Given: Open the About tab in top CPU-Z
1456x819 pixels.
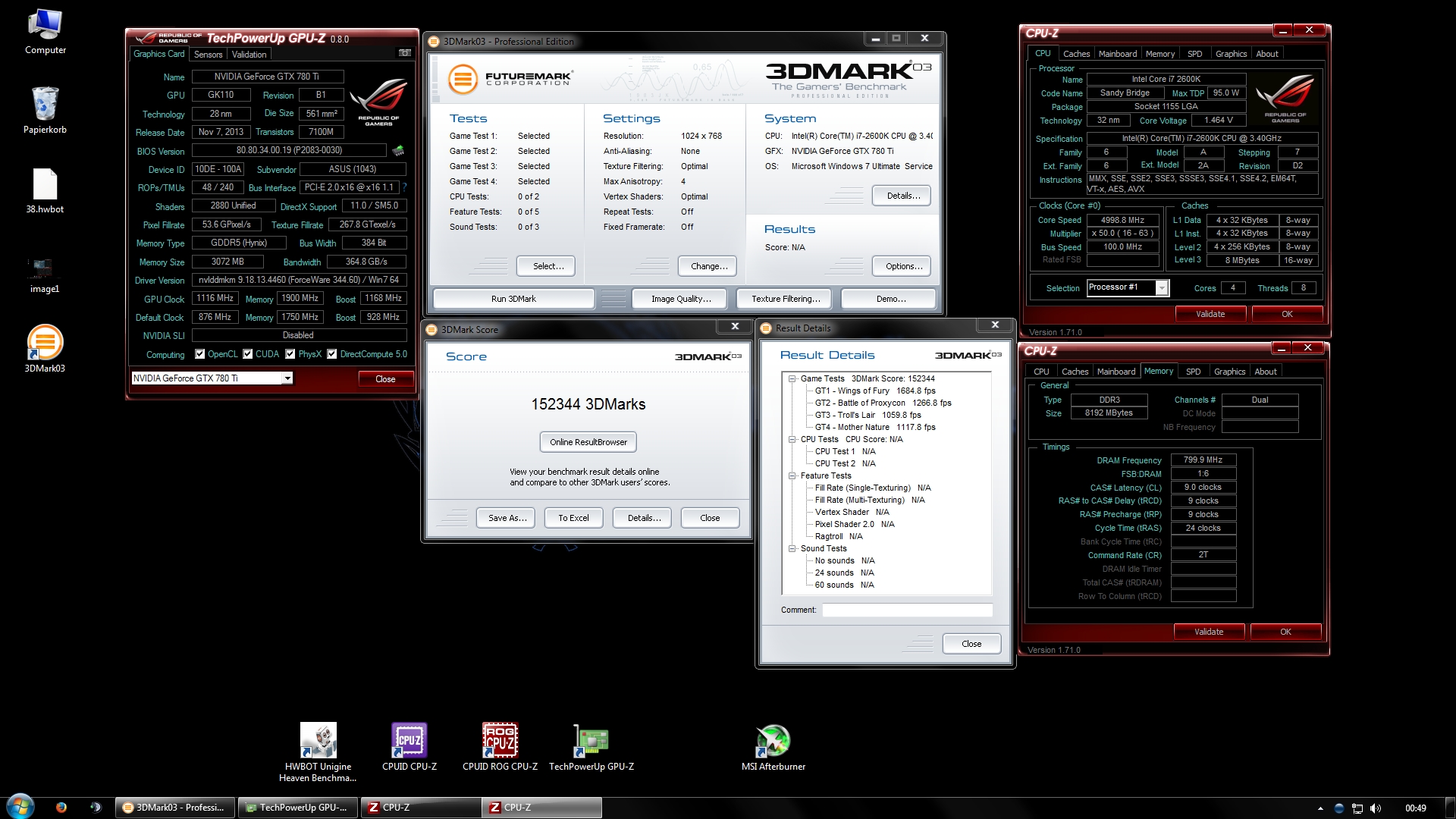Looking at the screenshot, I should pyautogui.click(x=1266, y=54).
